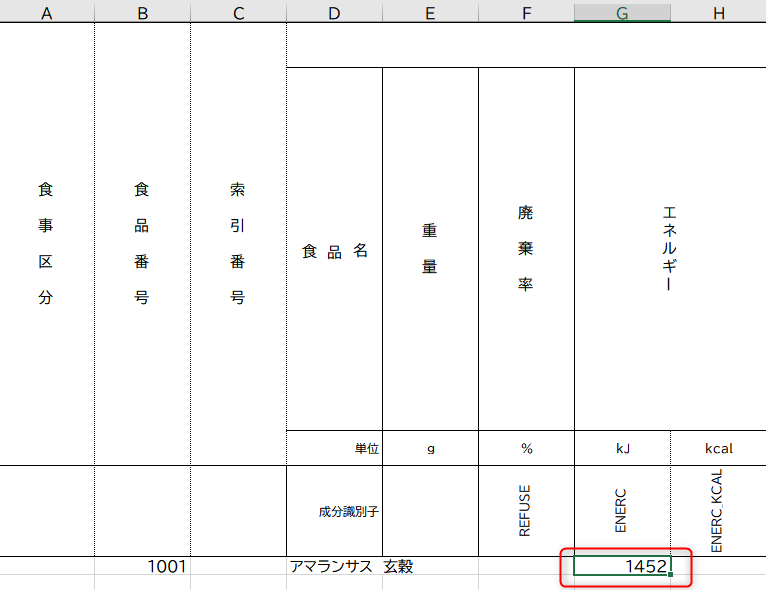
Task: Select column F header
Action: [x=526, y=11]
